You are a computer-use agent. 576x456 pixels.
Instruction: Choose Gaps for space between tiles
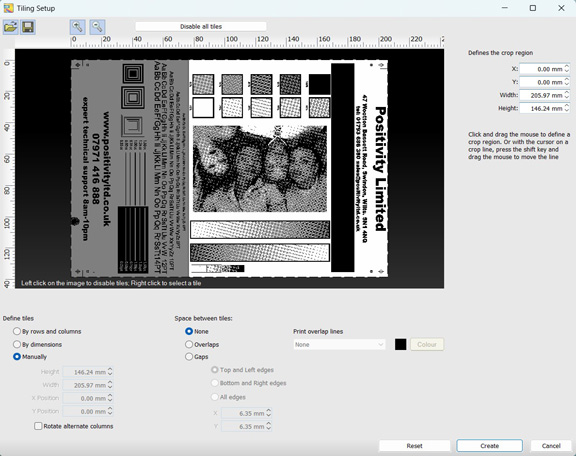click(197, 357)
